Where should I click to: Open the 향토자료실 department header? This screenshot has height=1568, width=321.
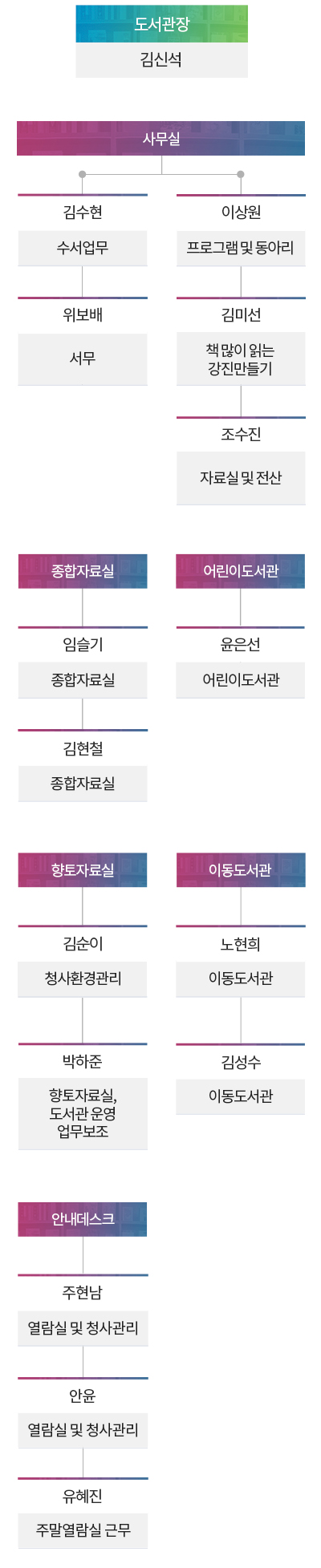(x=83, y=870)
